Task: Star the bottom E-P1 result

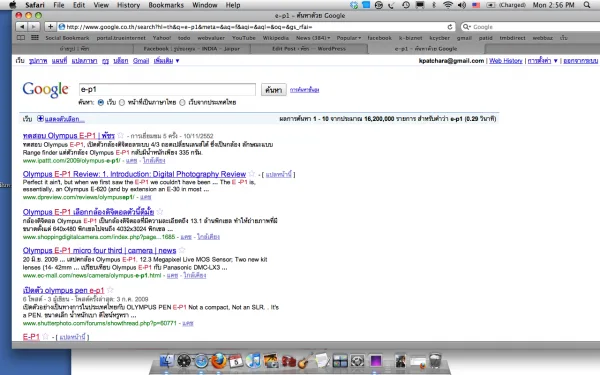Action: (x=46, y=336)
